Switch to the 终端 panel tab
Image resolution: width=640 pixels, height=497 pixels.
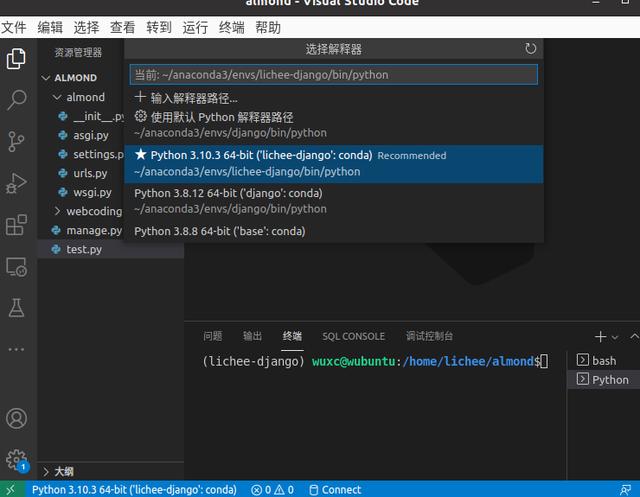292,336
